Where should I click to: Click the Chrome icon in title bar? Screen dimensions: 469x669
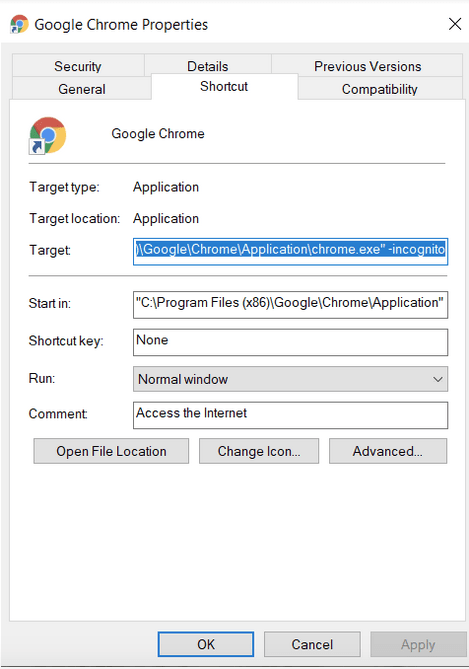point(19,24)
